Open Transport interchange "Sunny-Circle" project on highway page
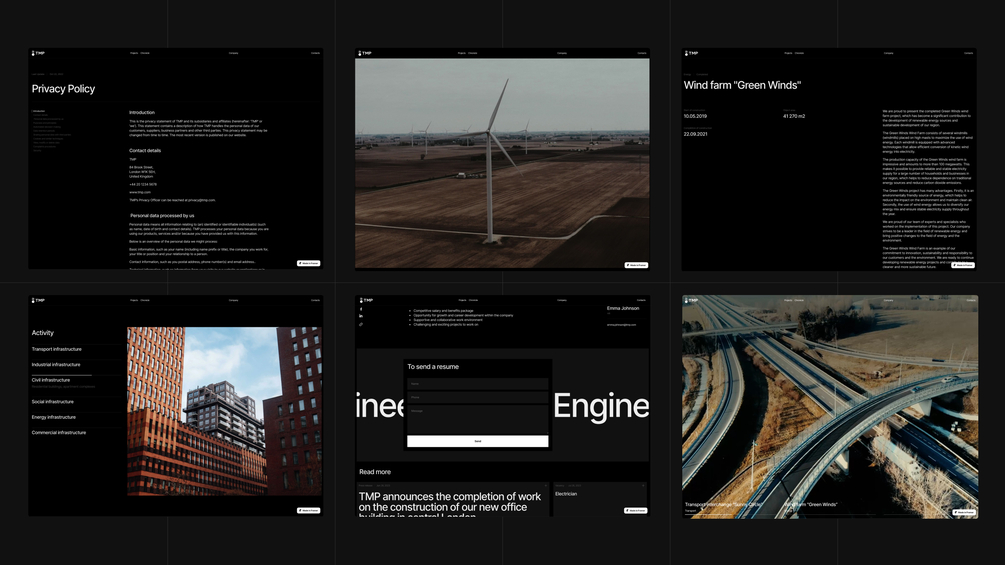The width and height of the screenshot is (1005, 565). tap(724, 505)
